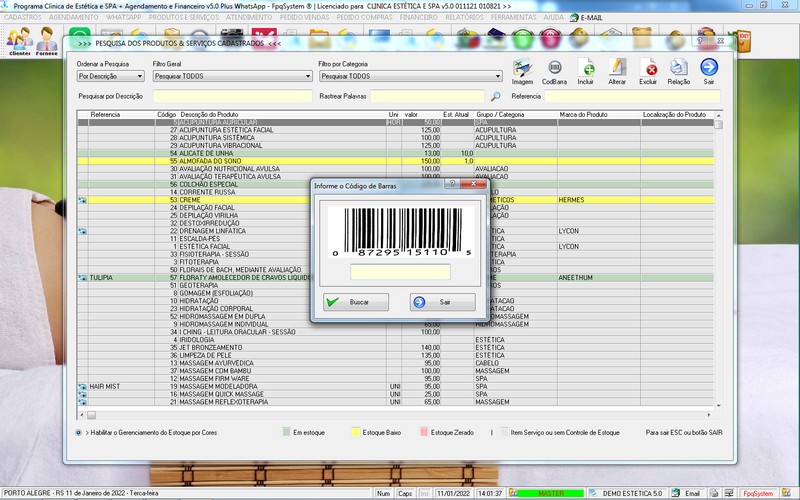Exit search window with Sair arrow icon

709,71
